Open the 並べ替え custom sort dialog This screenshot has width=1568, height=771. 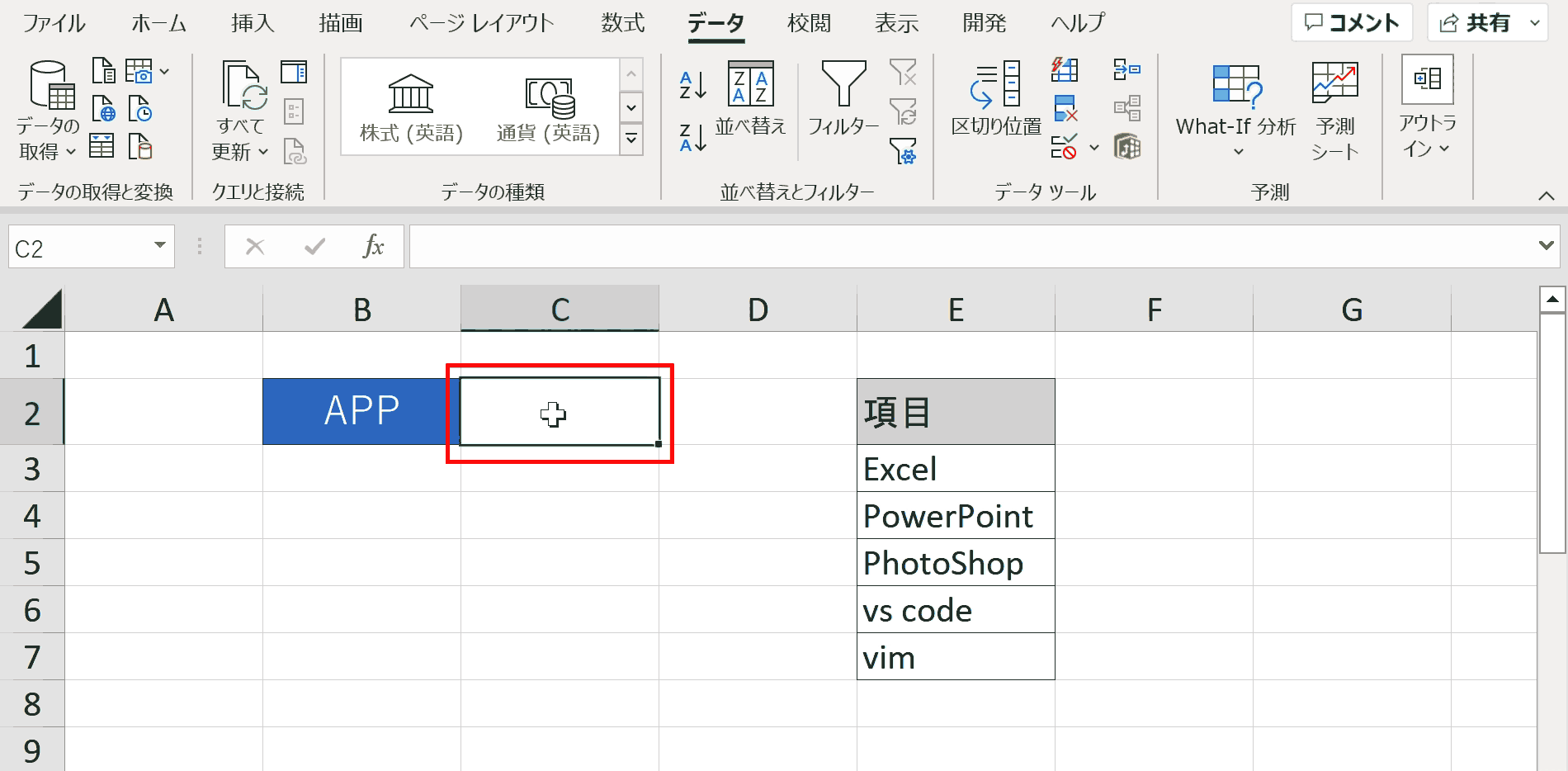coord(750,98)
